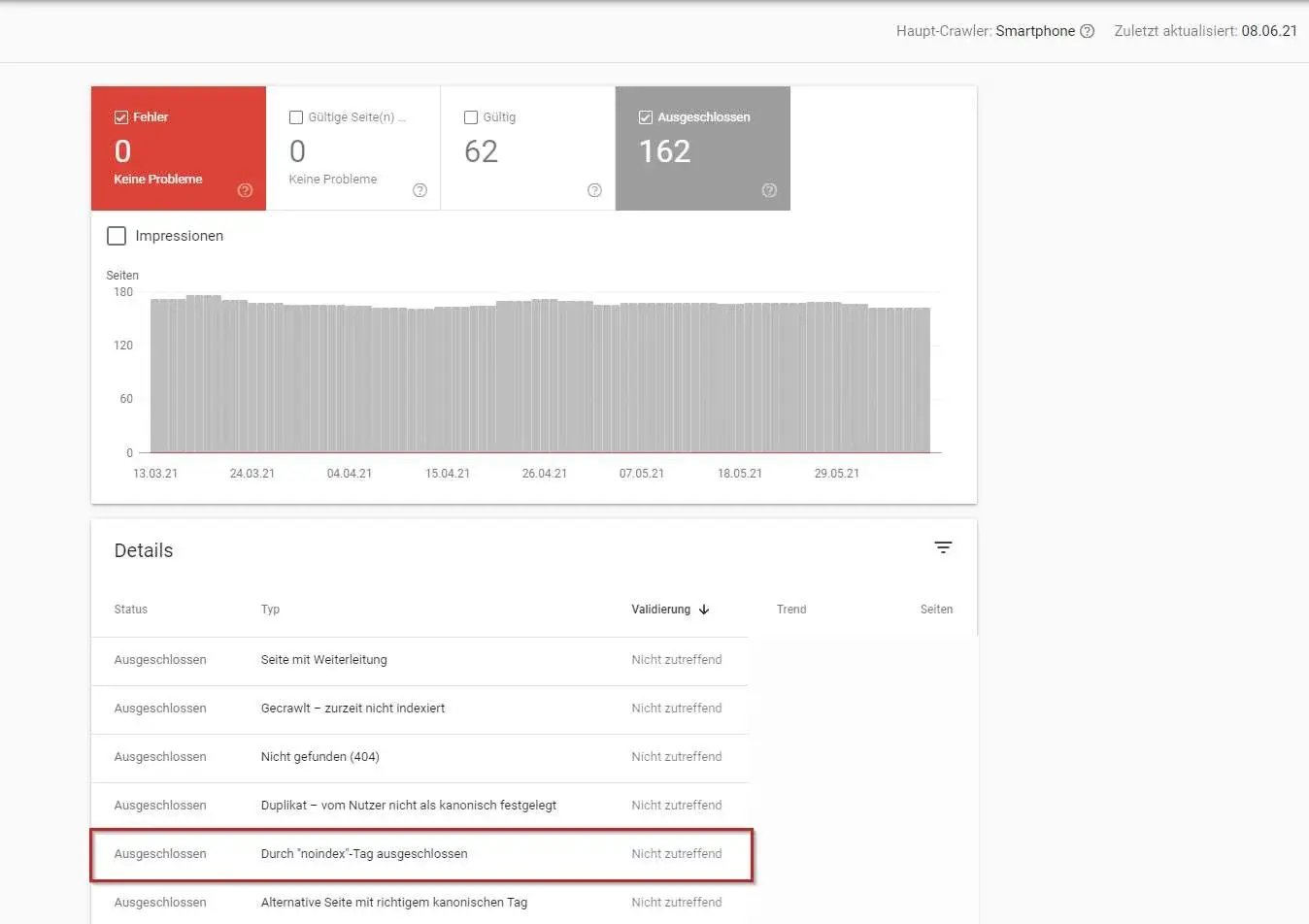Viewport: 1309px width, 924px height.
Task: Toggle the Impressionen checkbox
Action: [117, 236]
